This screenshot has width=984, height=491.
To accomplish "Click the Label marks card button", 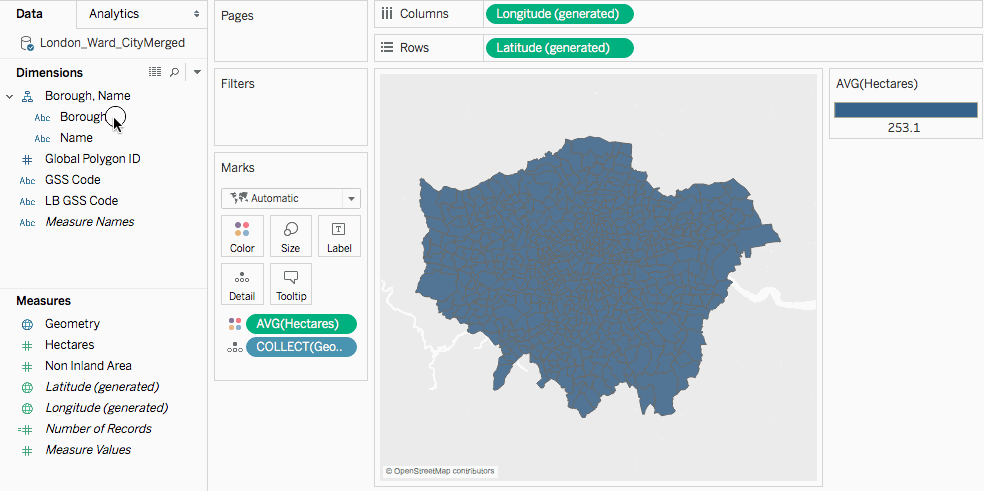I will click(340, 236).
